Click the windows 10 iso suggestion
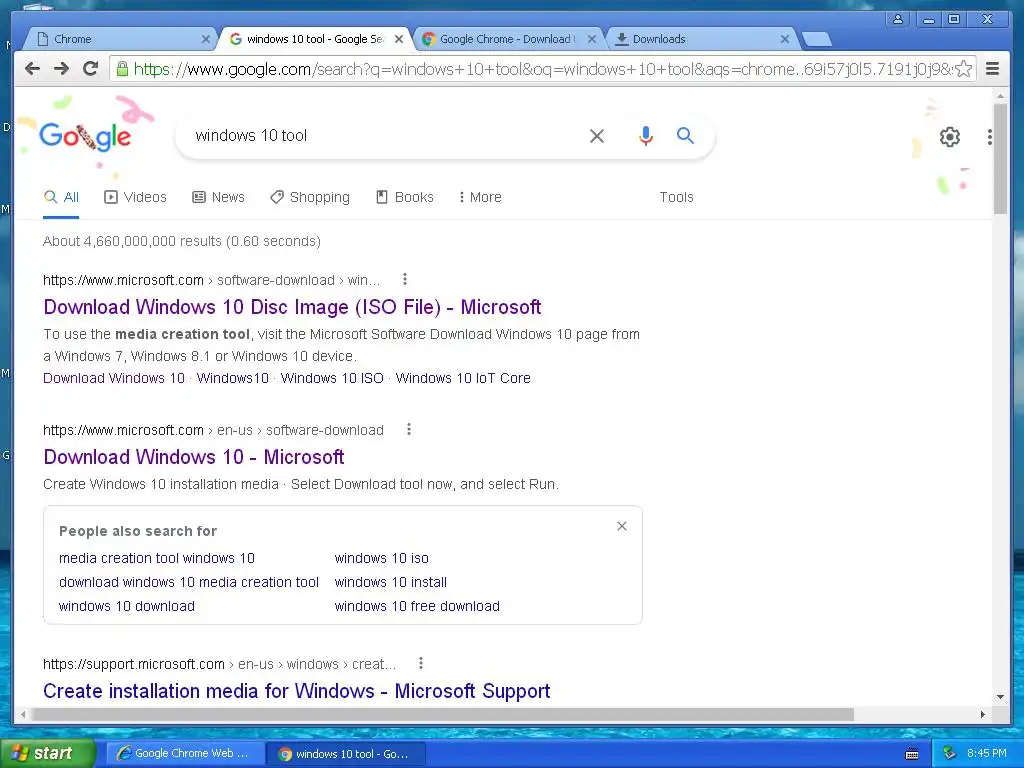The image size is (1024, 768). pos(381,558)
